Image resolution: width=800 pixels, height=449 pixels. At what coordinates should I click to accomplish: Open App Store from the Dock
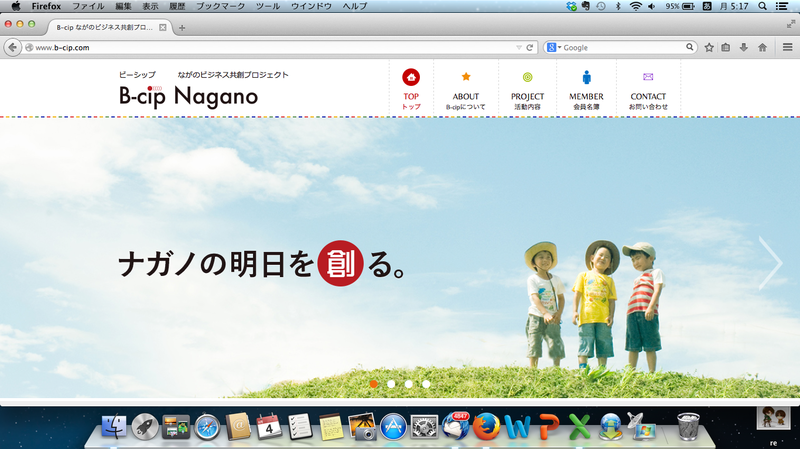coord(393,427)
